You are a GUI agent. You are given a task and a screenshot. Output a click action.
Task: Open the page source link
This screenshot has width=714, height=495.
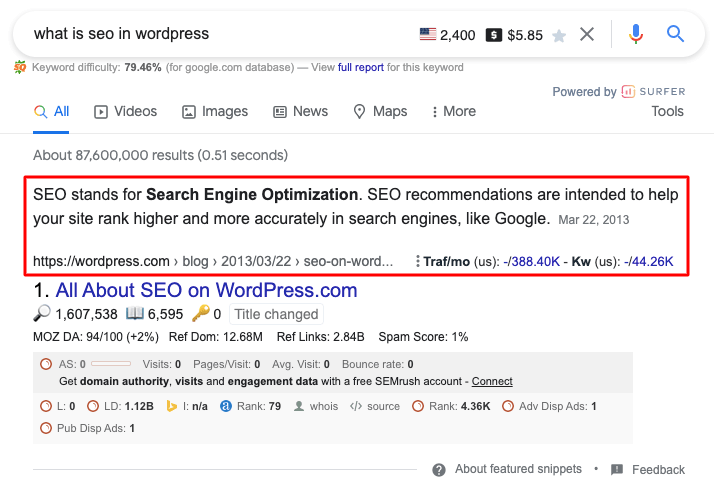(x=383, y=406)
